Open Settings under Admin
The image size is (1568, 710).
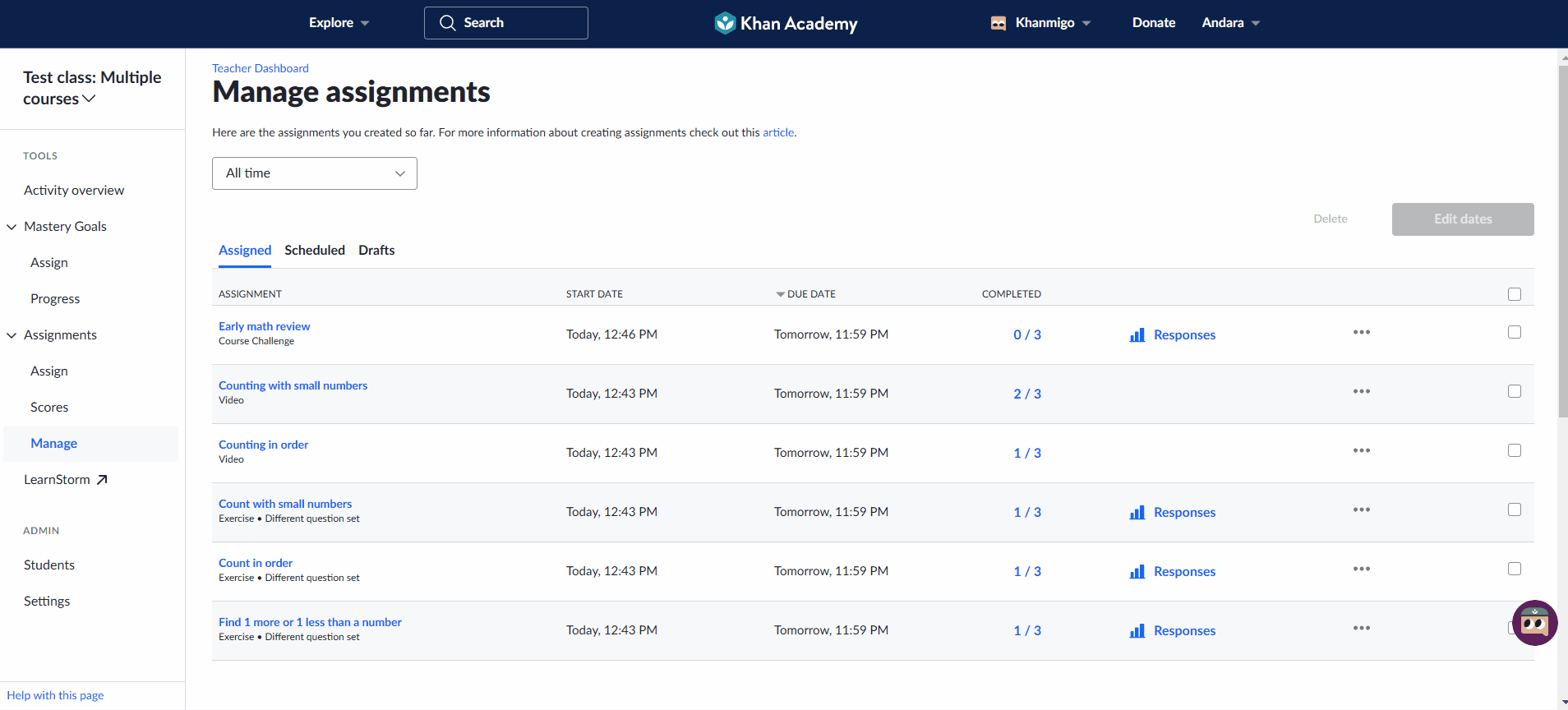(x=47, y=602)
